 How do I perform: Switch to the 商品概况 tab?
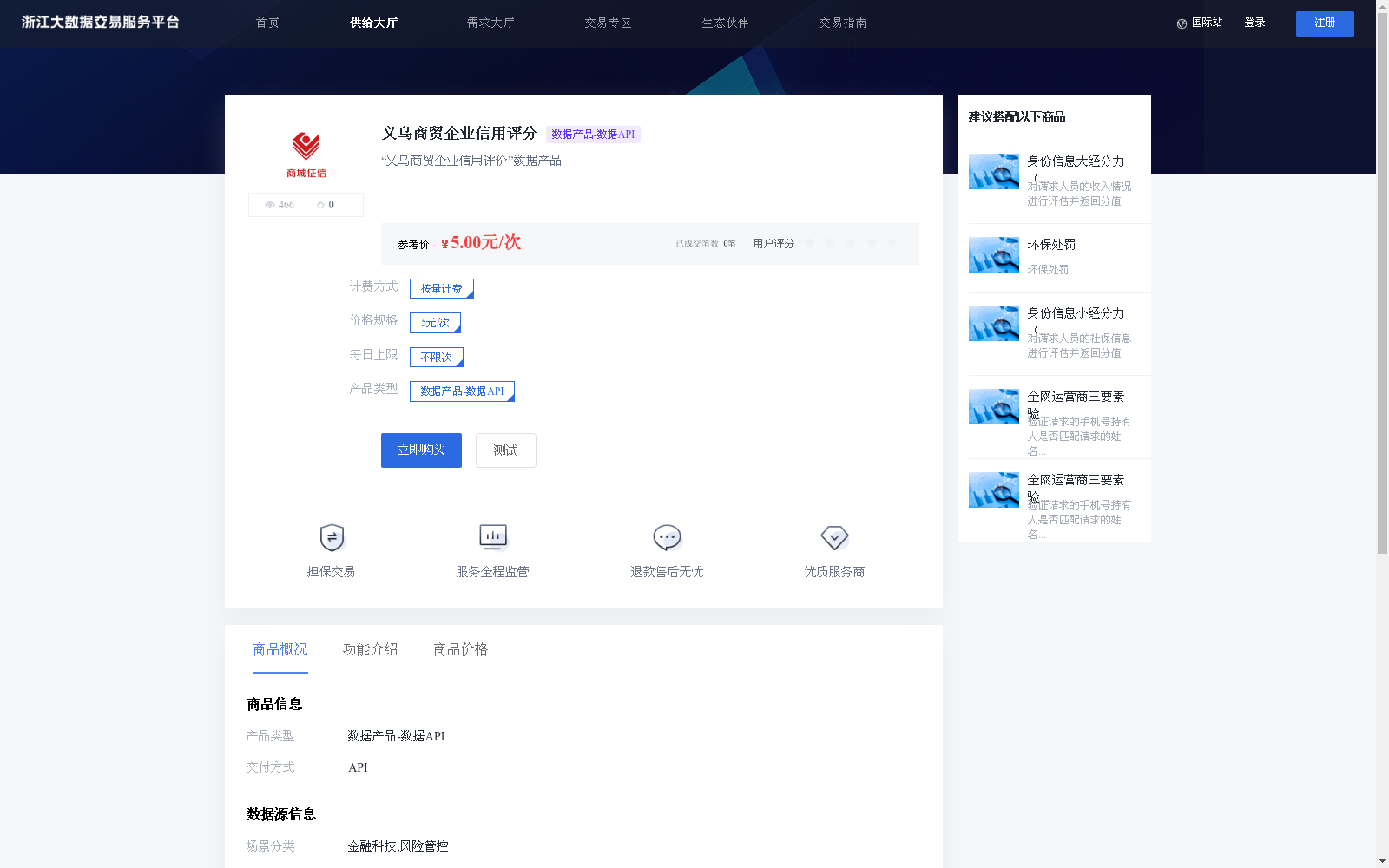280,649
